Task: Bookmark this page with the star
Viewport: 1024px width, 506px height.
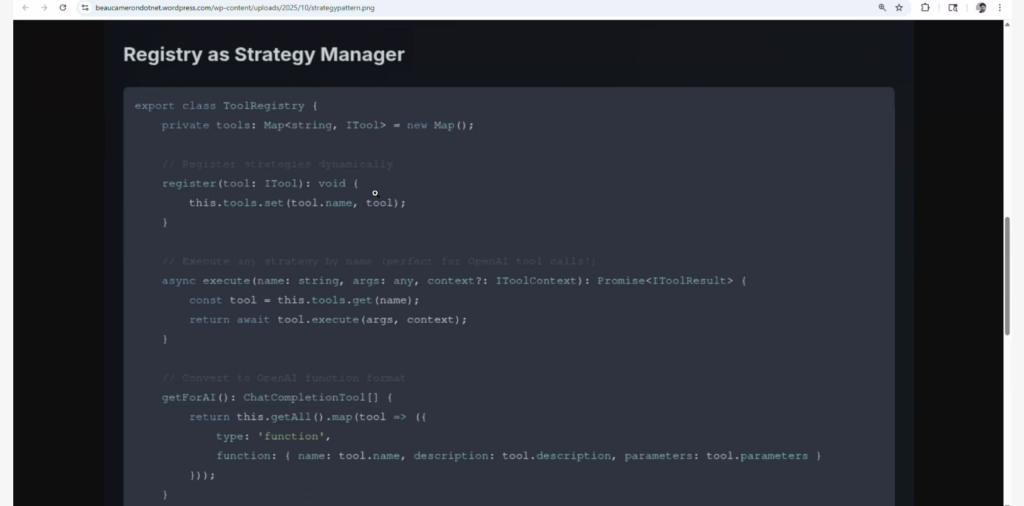Action: (899, 8)
